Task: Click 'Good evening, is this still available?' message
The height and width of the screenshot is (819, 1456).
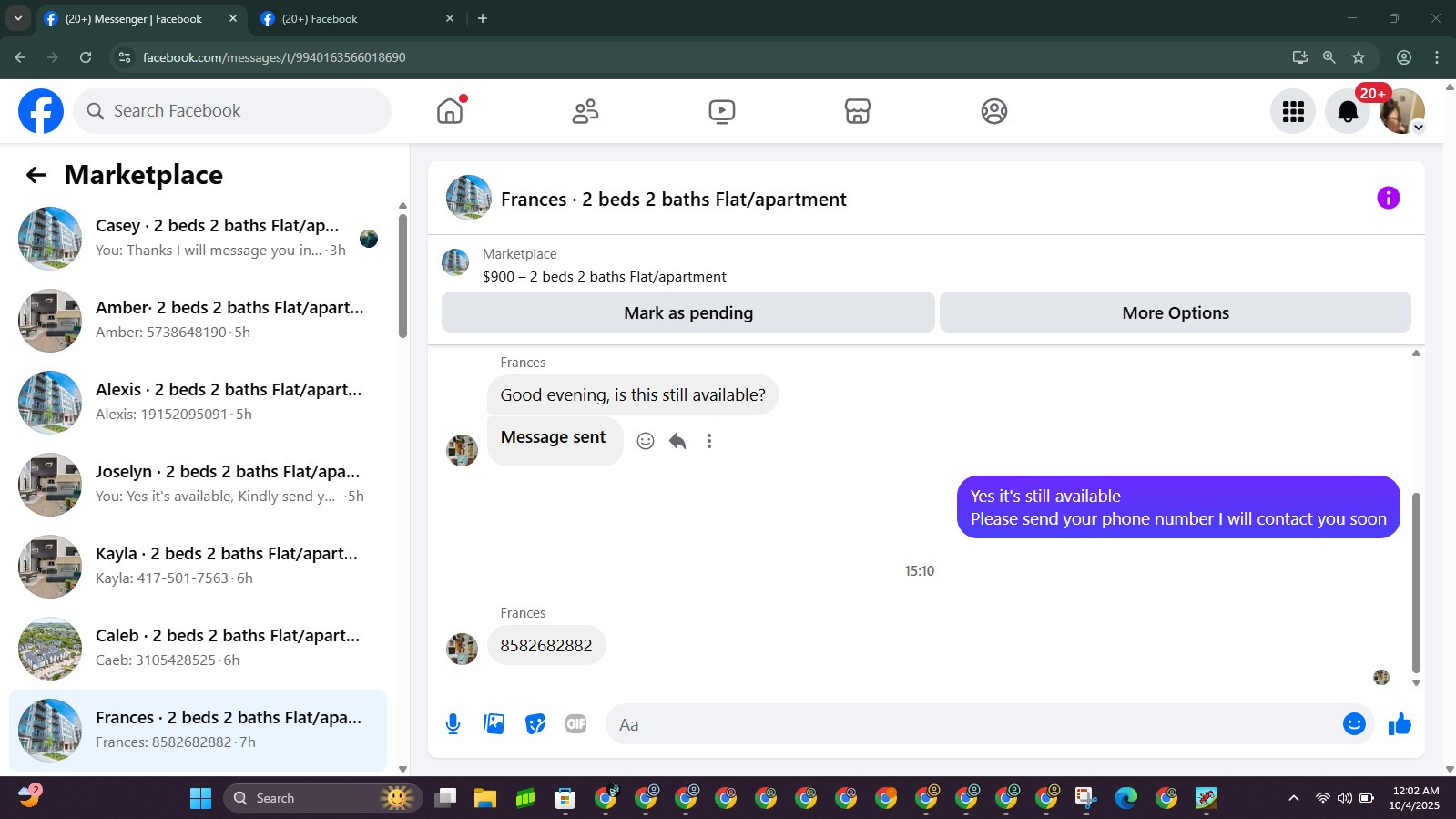Action: point(633,394)
